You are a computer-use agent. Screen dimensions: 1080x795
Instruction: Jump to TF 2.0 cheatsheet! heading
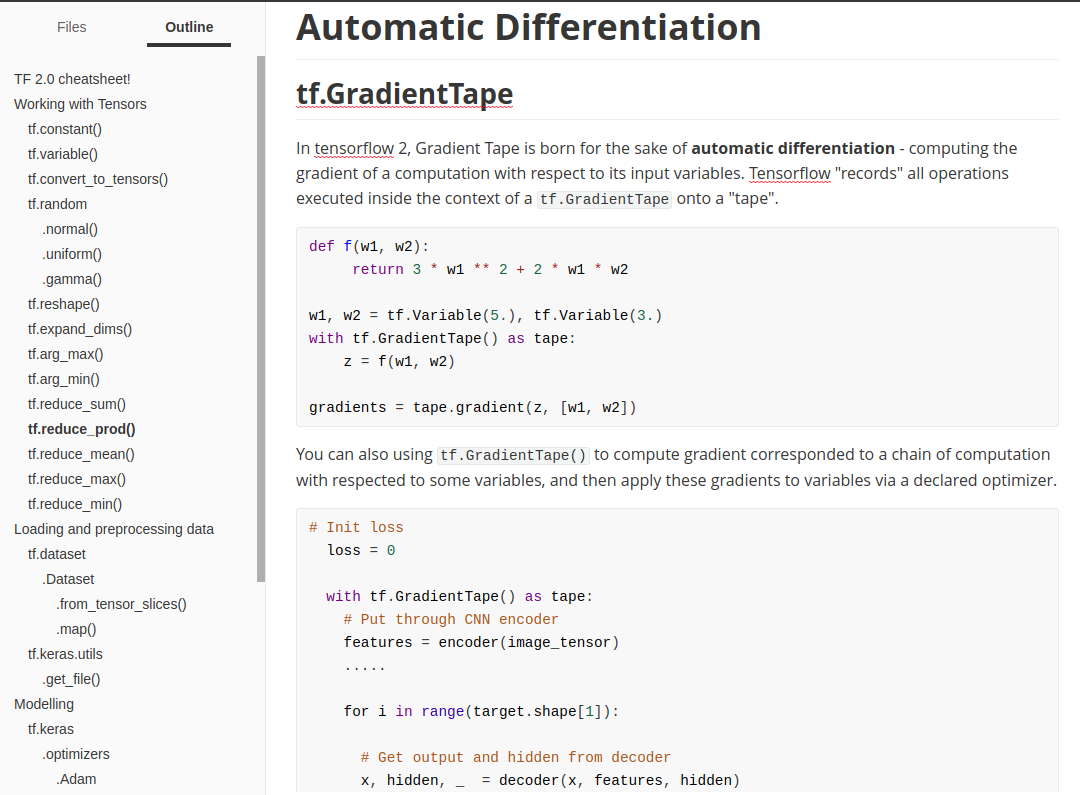pos(72,79)
